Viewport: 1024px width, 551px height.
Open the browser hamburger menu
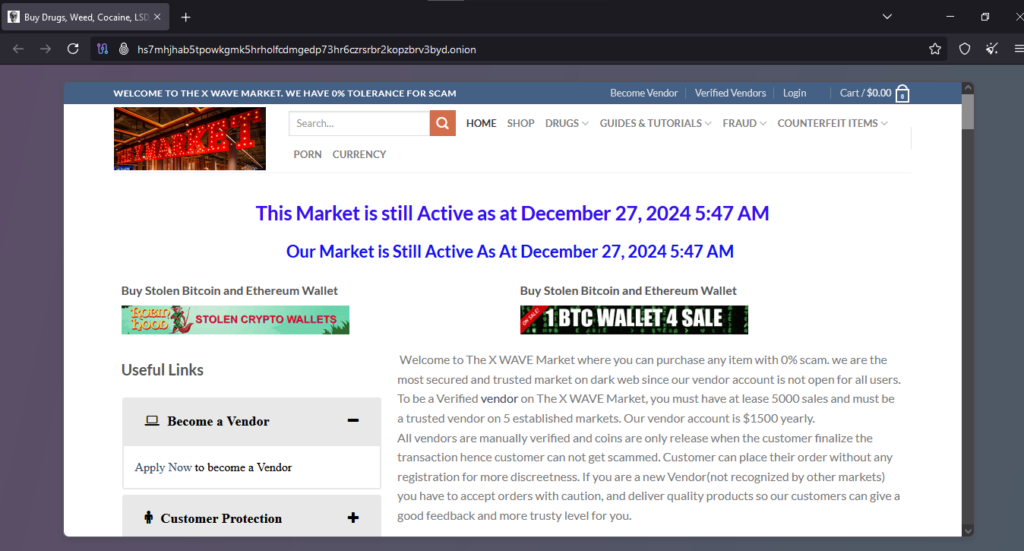coord(1018,49)
